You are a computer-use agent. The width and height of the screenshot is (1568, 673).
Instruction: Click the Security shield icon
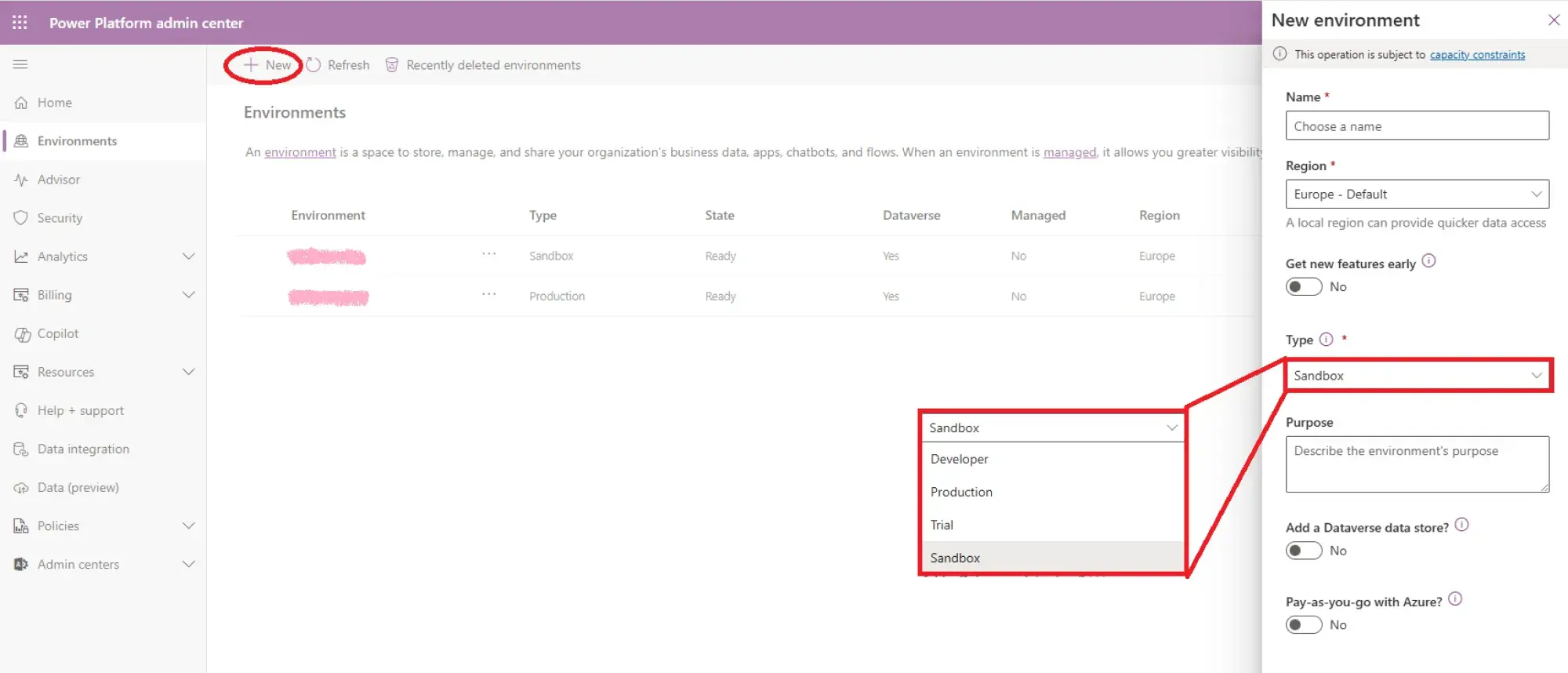[21, 218]
